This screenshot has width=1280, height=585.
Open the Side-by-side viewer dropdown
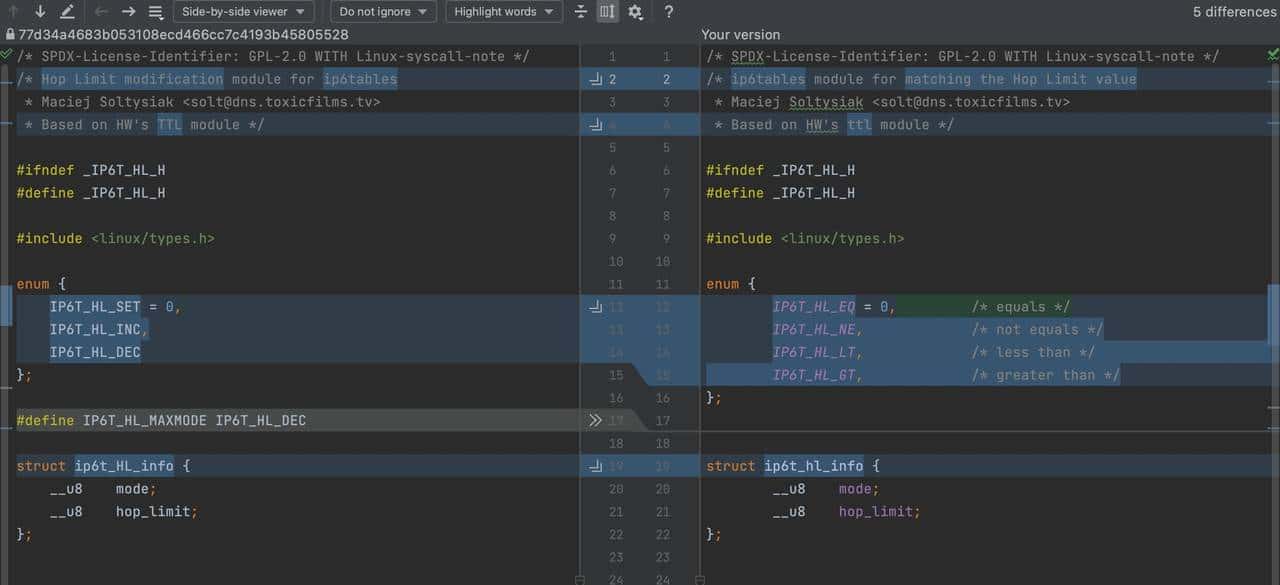coord(243,11)
